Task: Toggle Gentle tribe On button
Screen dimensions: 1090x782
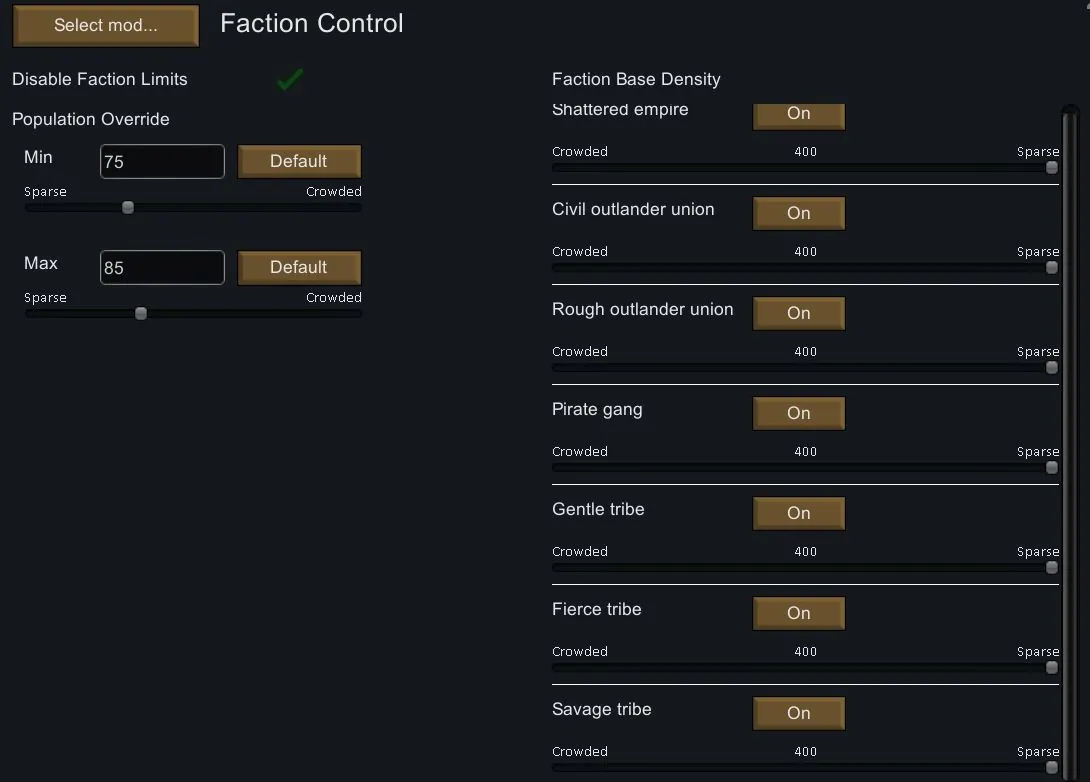Action: point(798,513)
